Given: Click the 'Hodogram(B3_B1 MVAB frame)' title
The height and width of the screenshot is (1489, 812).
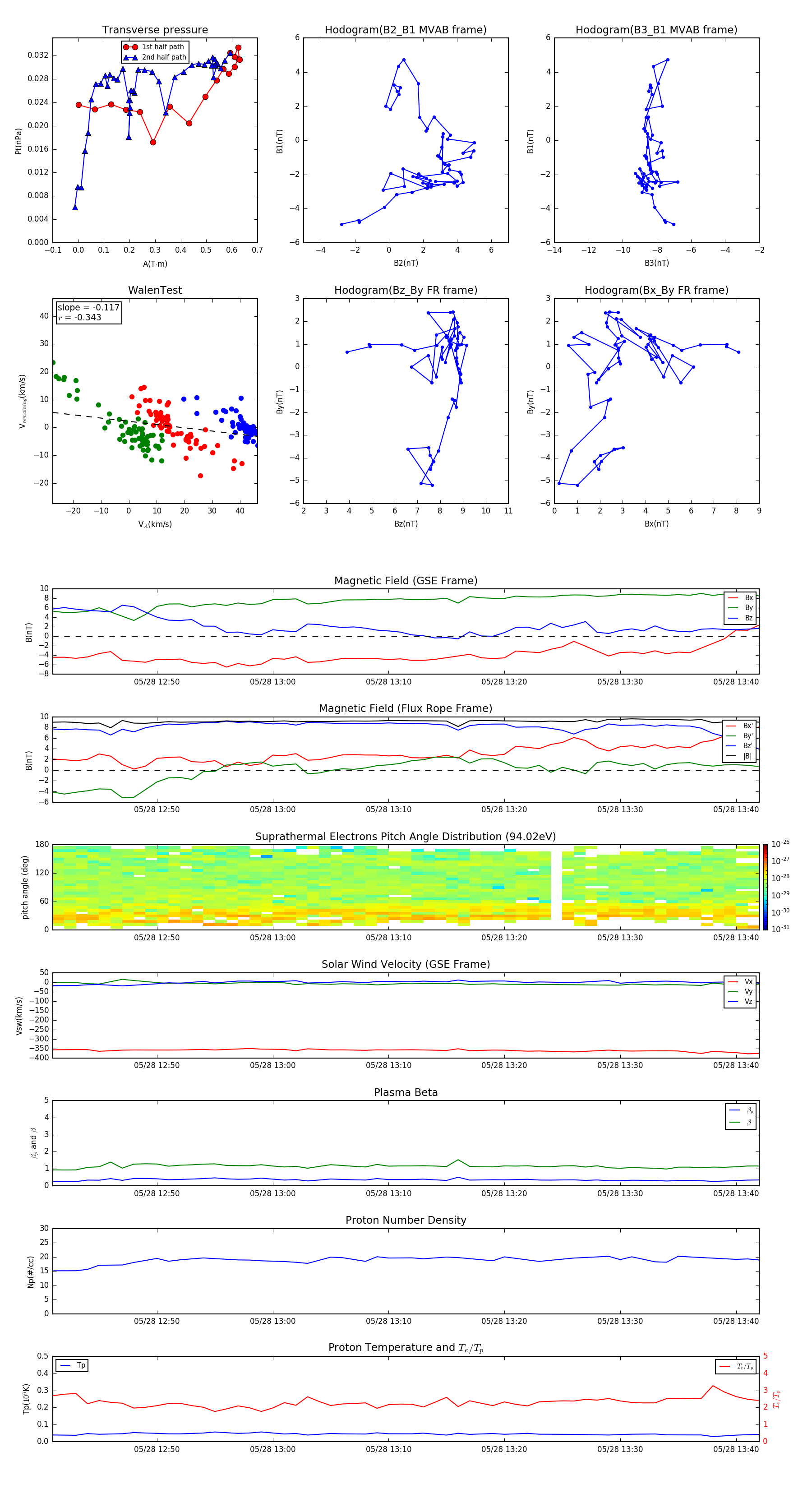Looking at the screenshot, I should point(656,30).
